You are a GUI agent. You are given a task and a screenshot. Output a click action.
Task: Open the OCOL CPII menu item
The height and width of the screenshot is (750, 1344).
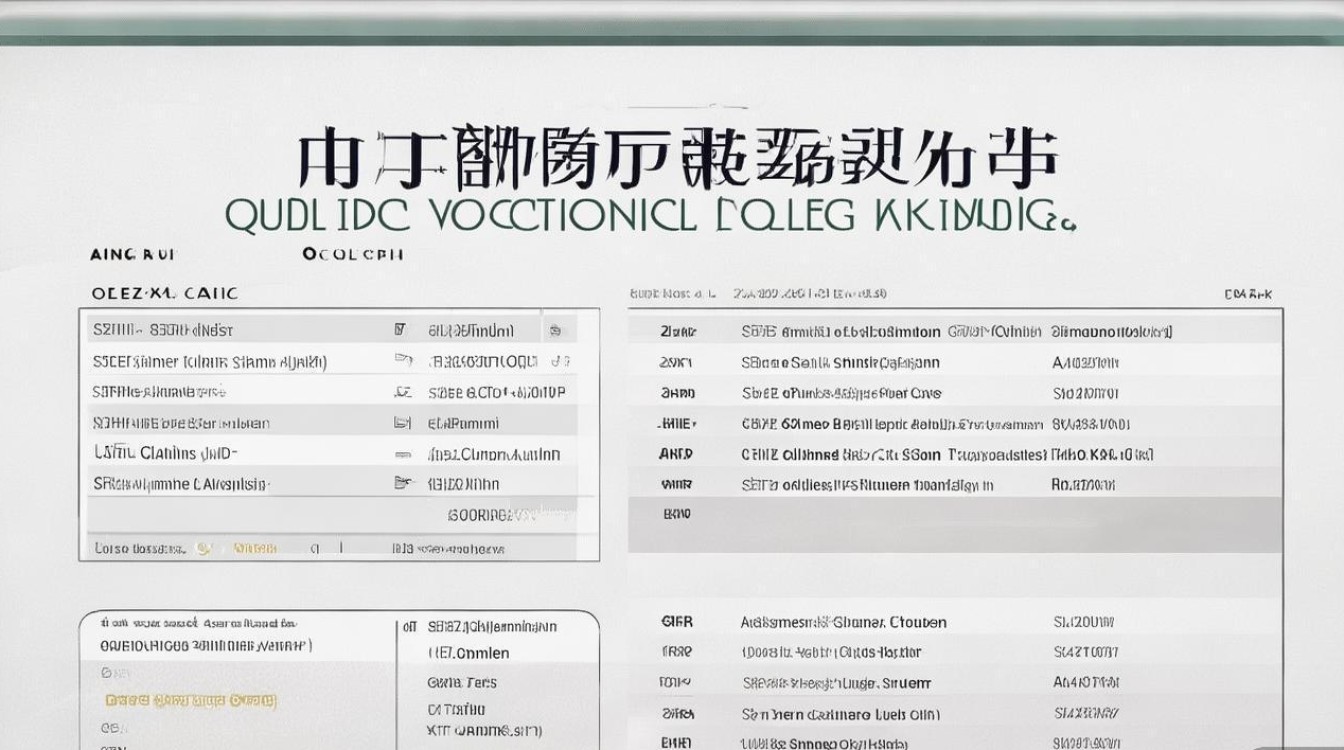pos(350,253)
